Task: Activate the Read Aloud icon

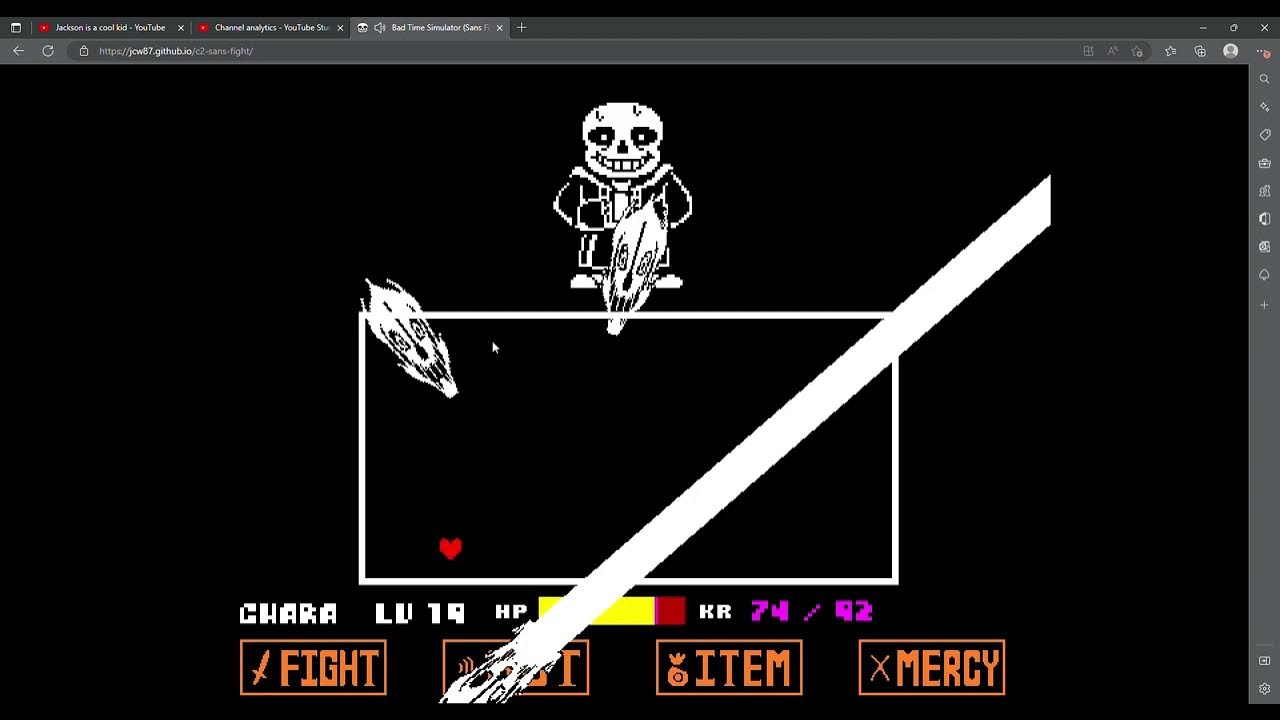Action: pyautogui.click(x=1112, y=51)
